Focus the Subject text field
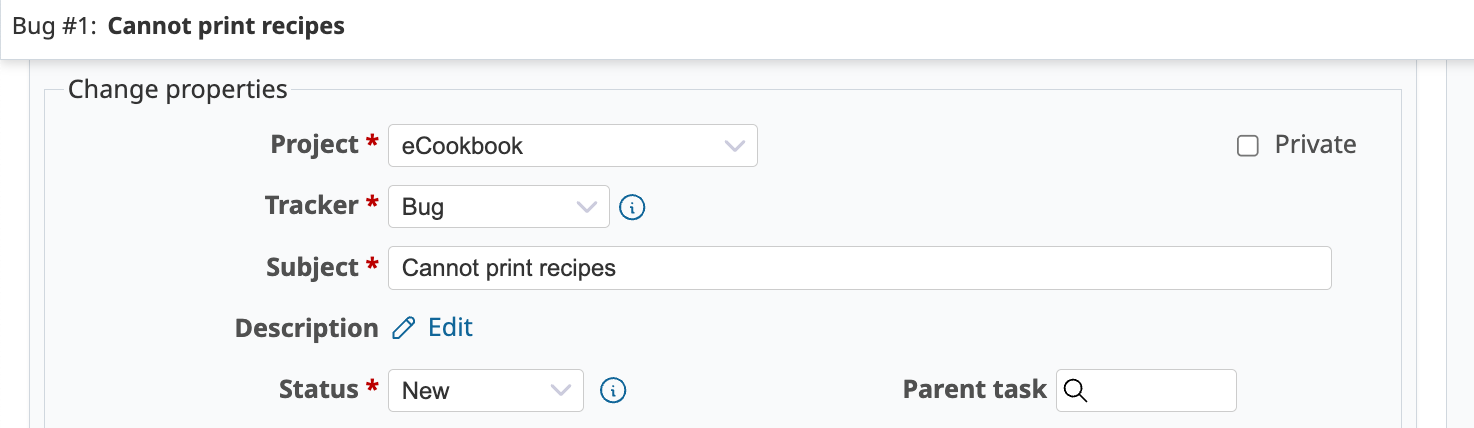Viewport: 1474px width, 428px height. click(x=860, y=268)
